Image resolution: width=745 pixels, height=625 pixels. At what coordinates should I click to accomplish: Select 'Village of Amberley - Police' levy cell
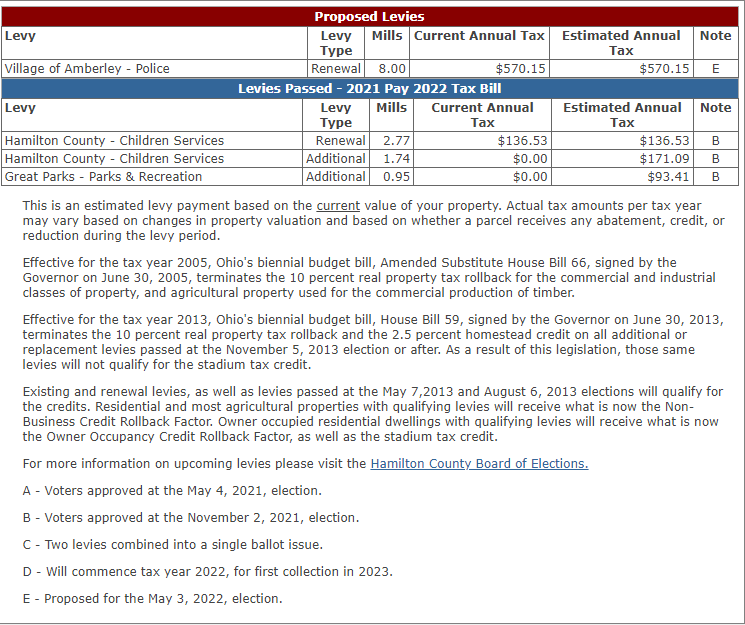tap(154, 68)
